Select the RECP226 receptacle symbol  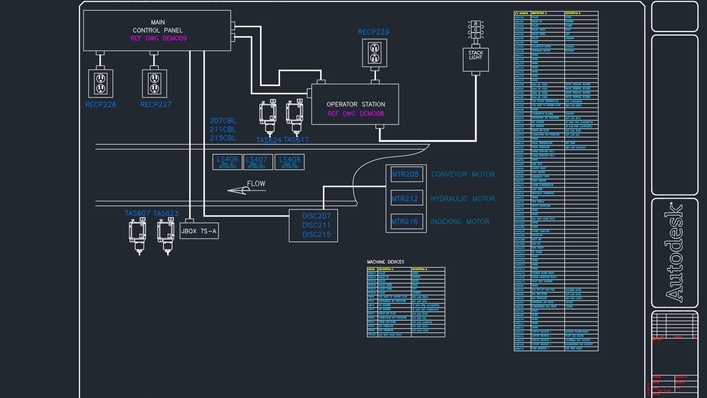pos(101,83)
